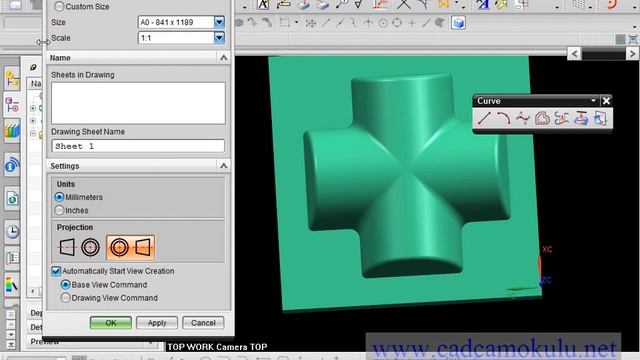The width and height of the screenshot is (640, 360).
Task: Select the Intersection Curve tool in Curve toolbar
Action: [x=600, y=119]
